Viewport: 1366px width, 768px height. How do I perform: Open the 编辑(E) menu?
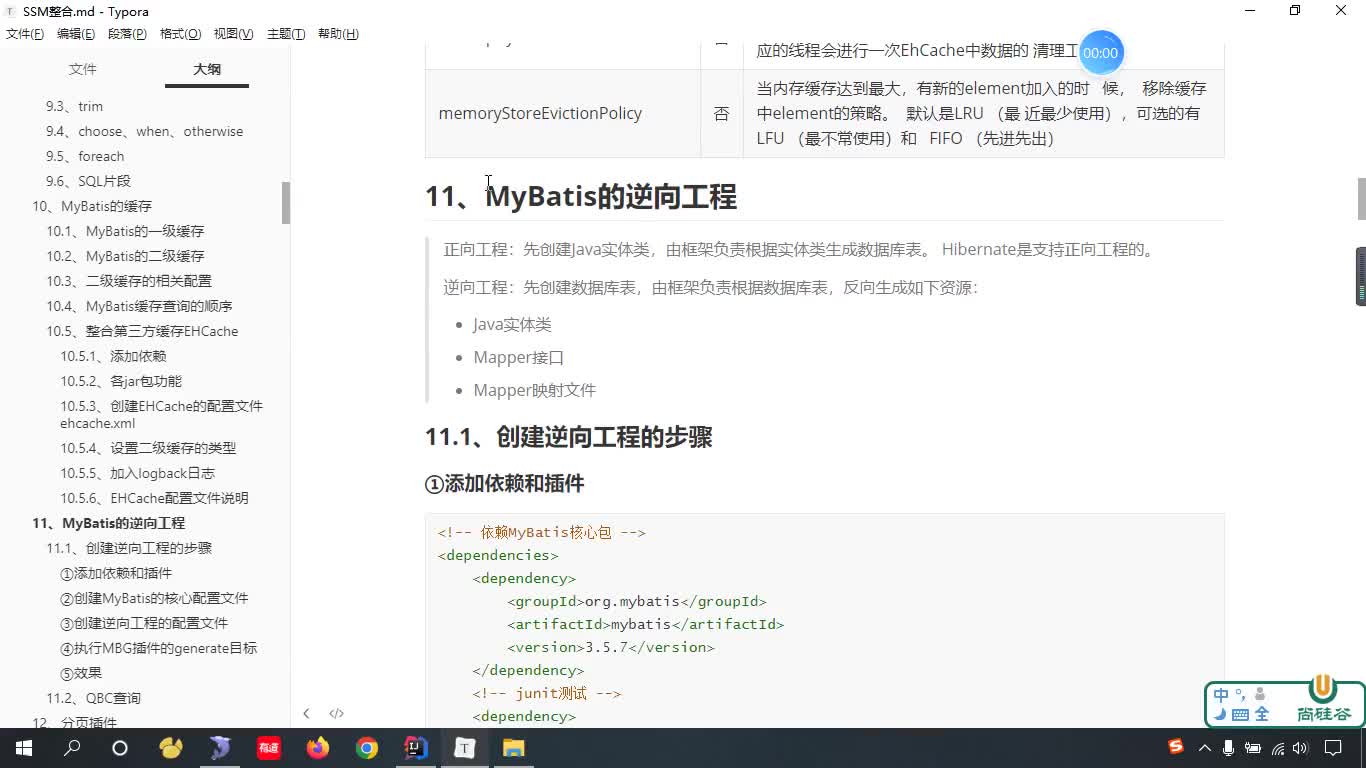point(76,34)
